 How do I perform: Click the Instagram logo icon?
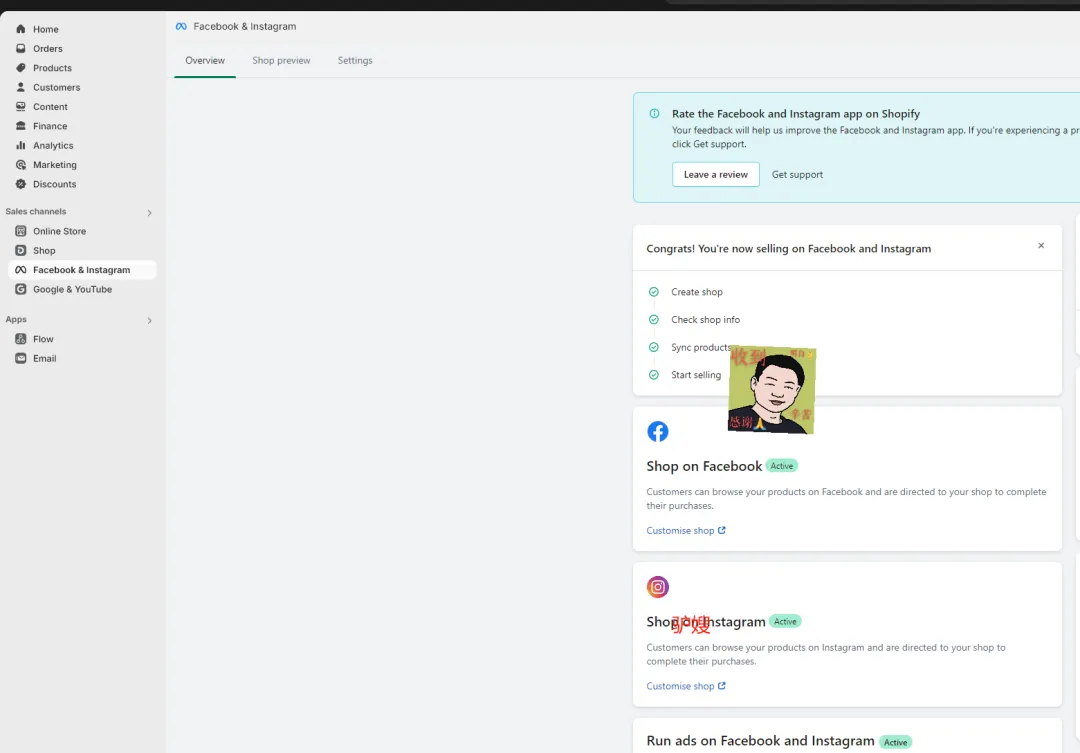pos(658,587)
